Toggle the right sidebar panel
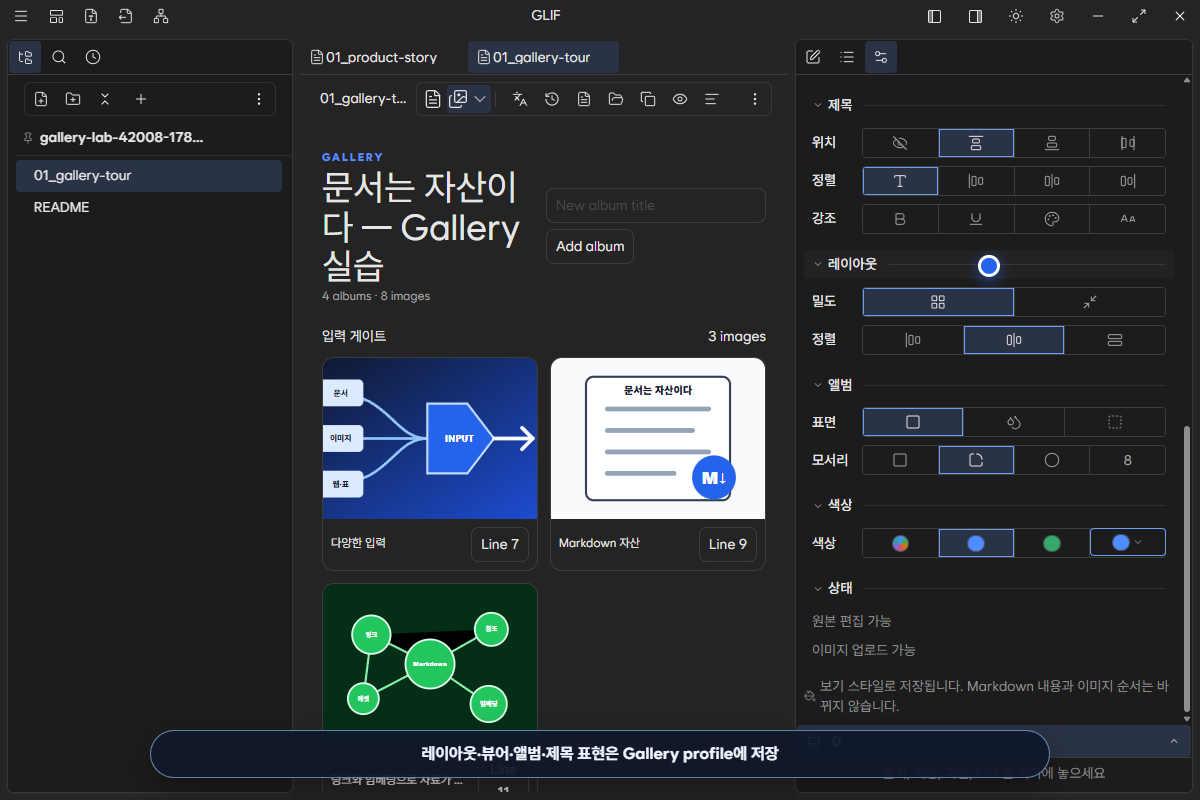Screen dimensions: 1200x800 pyautogui.click(x=975, y=16)
